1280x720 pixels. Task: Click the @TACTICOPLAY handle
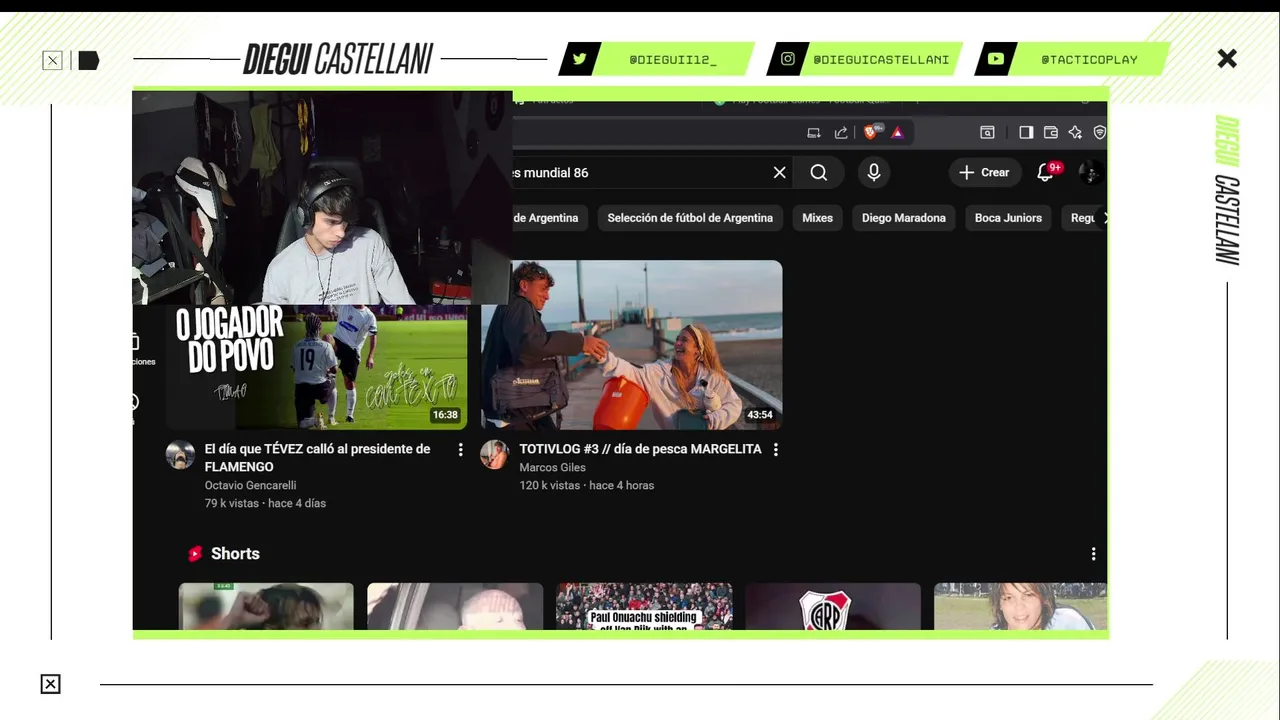[x=1089, y=59]
